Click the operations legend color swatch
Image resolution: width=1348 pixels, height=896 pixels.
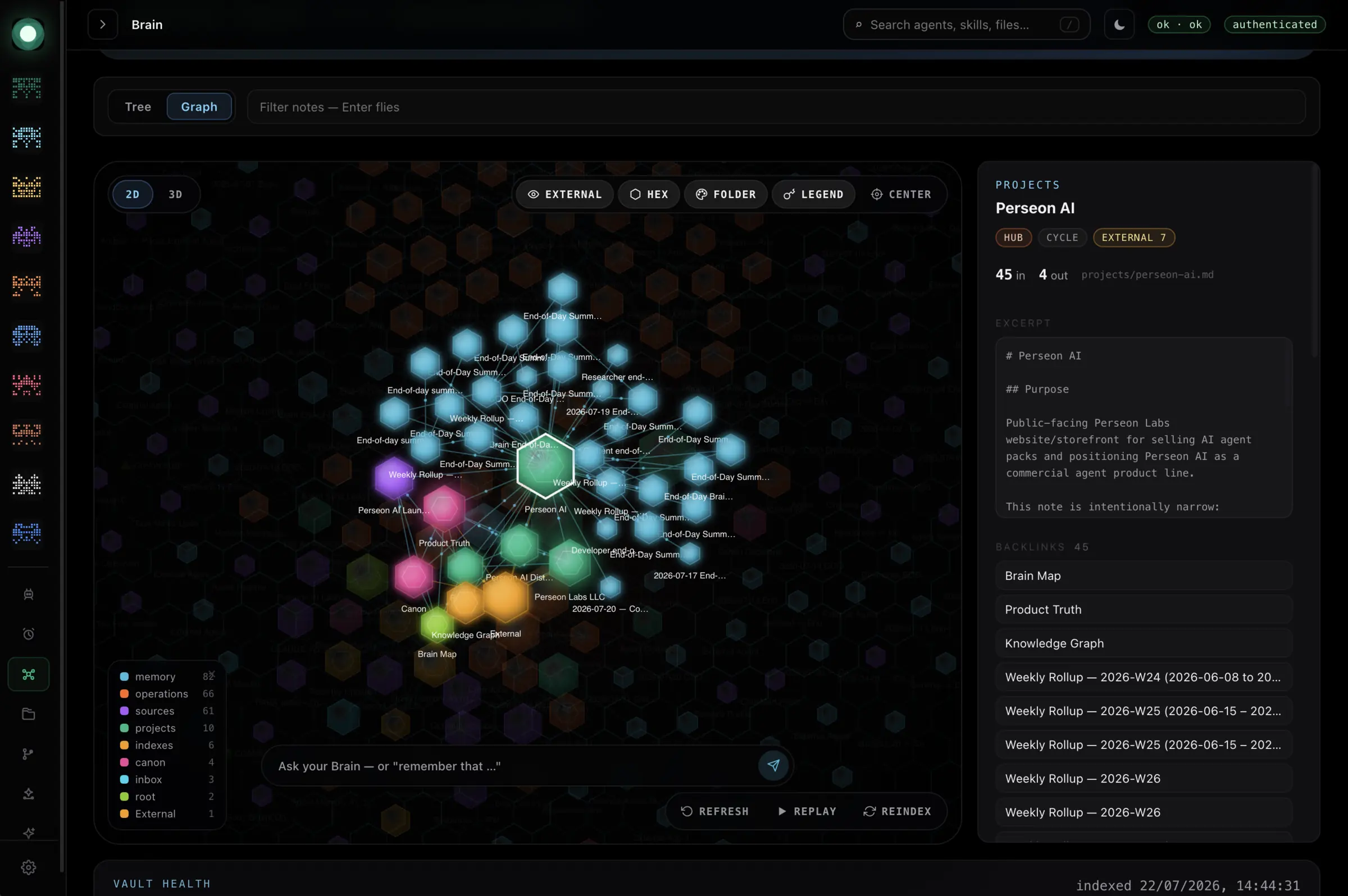coord(124,694)
